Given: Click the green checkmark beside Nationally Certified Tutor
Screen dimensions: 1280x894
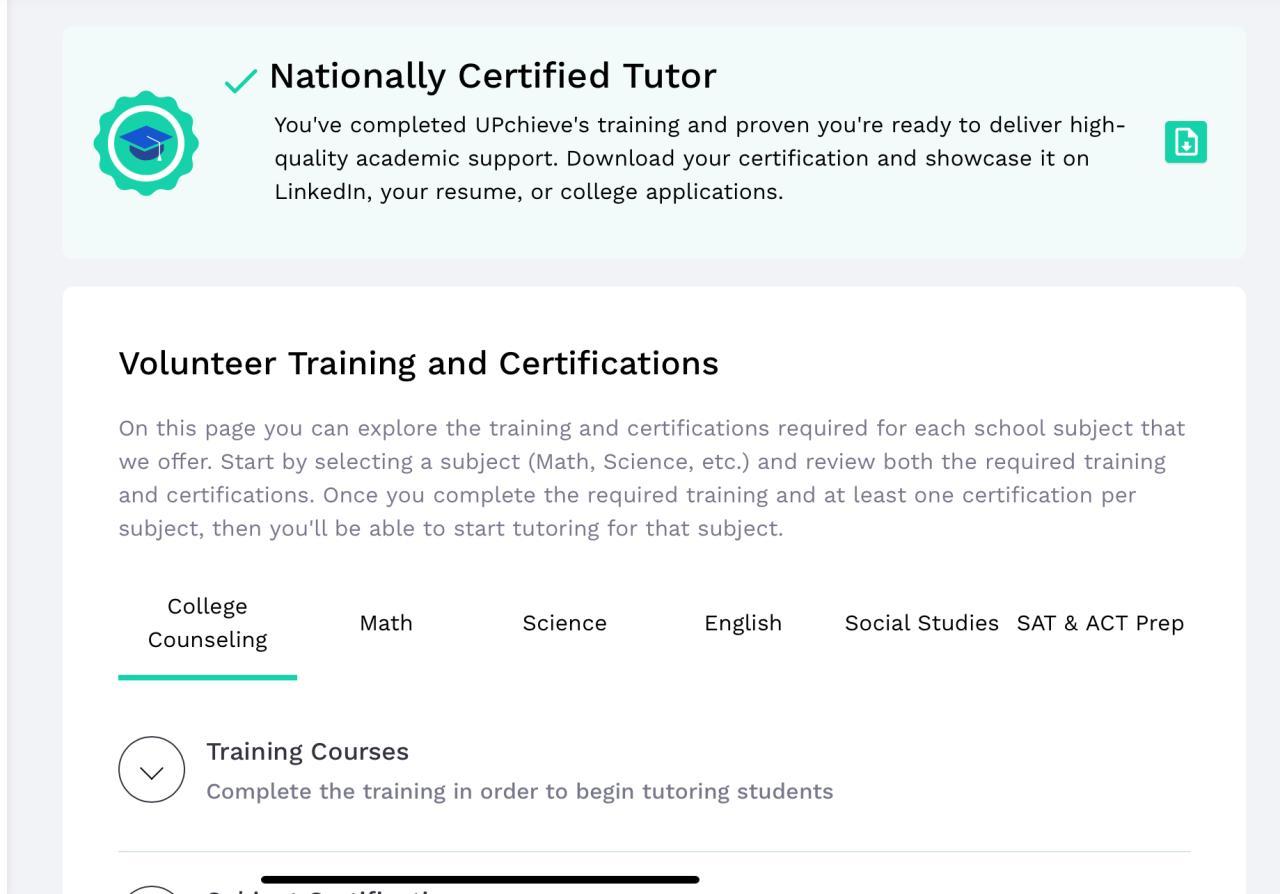Looking at the screenshot, I should (x=240, y=81).
